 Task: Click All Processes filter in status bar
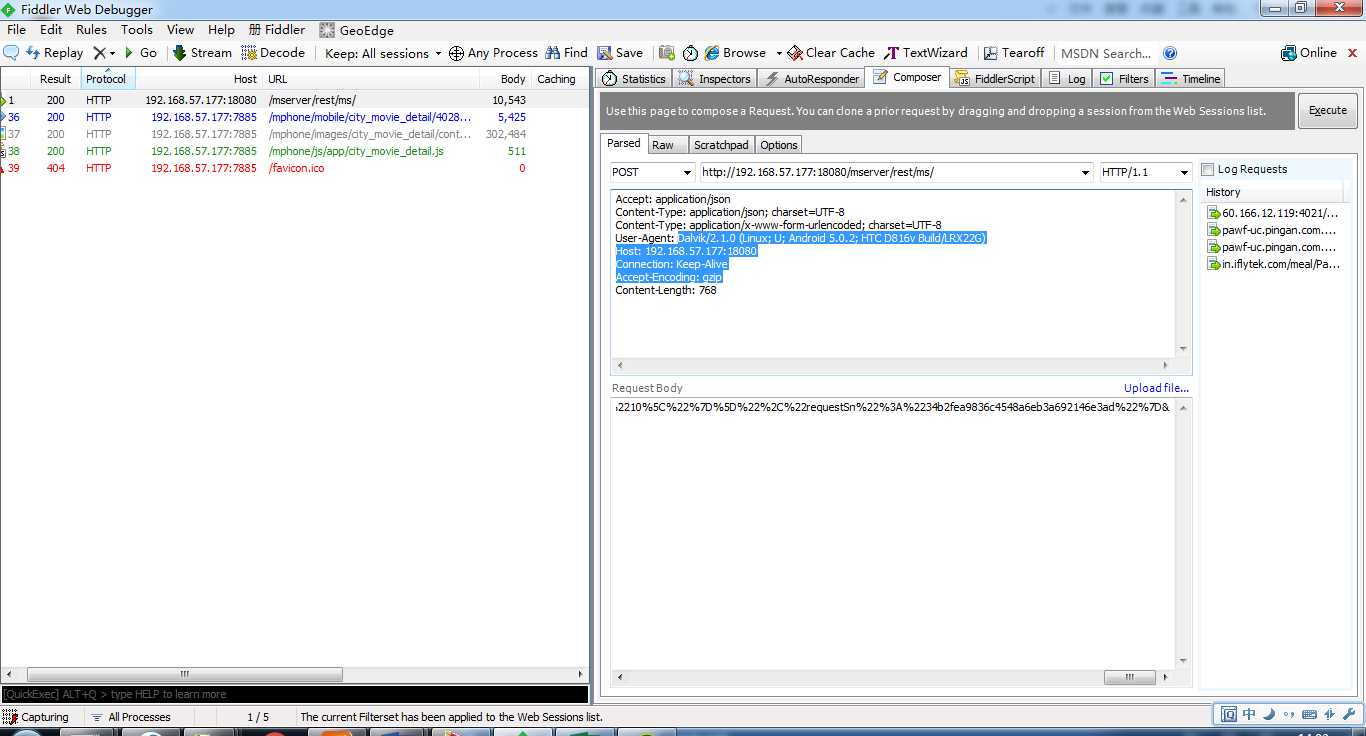coord(130,717)
